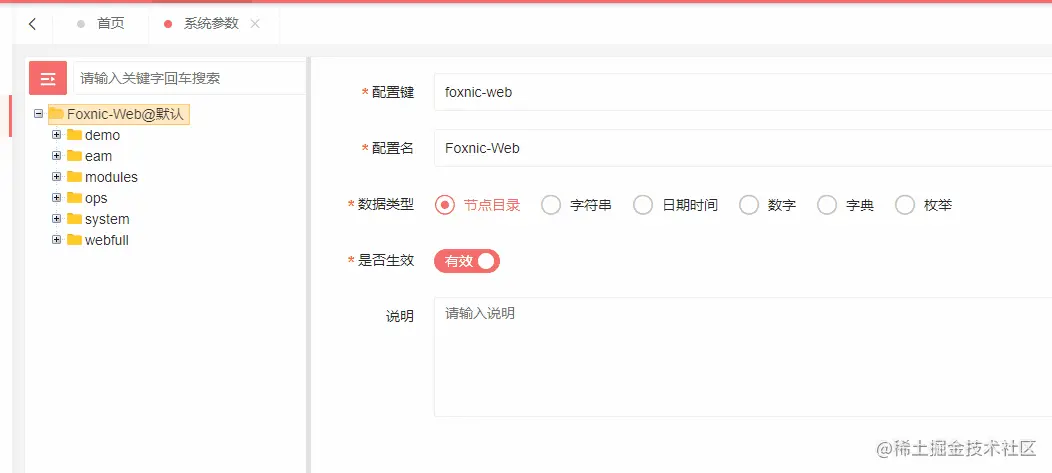
Task: Click the red menu toggle button
Action: [x=48, y=78]
